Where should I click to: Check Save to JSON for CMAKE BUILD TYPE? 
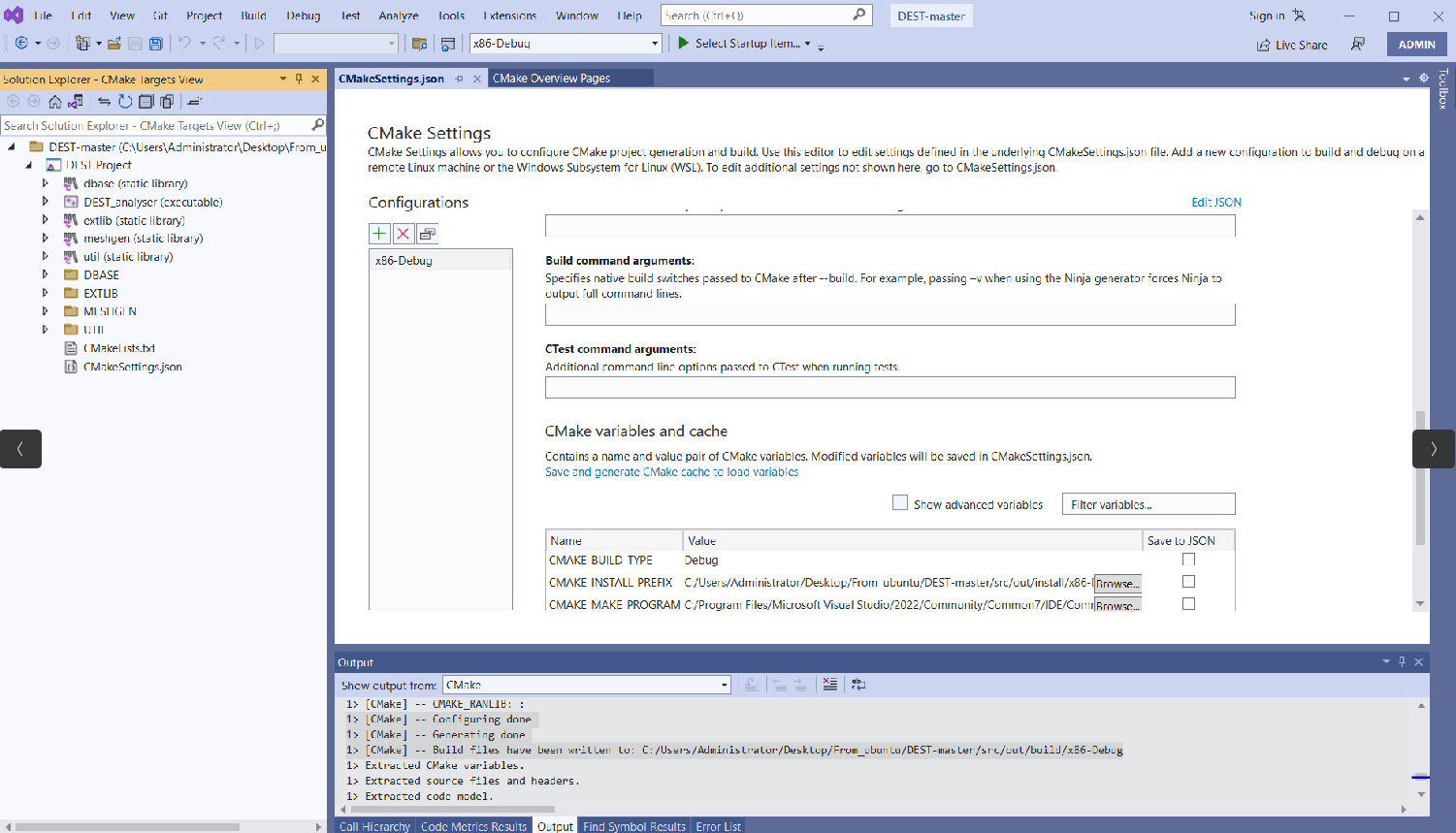click(1188, 560)
